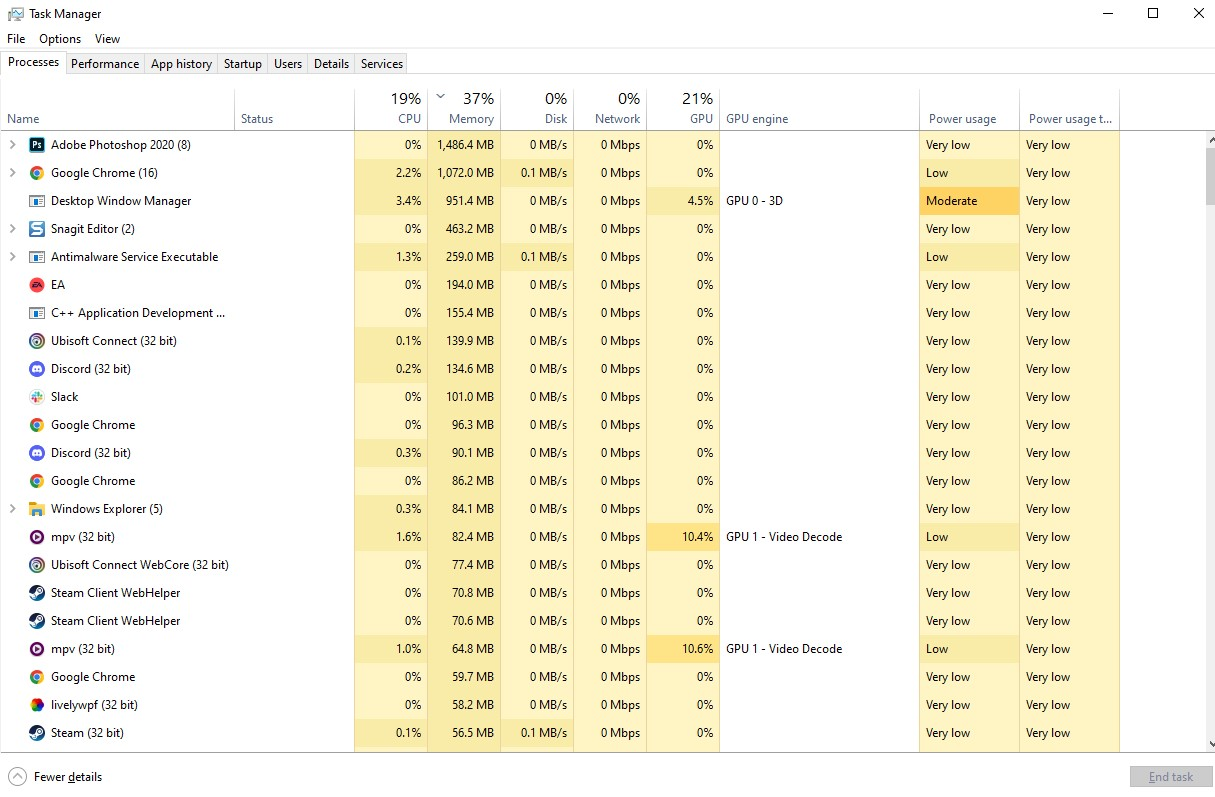Screen dimensions: 1215x797
Task: Click the Power usage column header
Action: click(x=969, y=110)
